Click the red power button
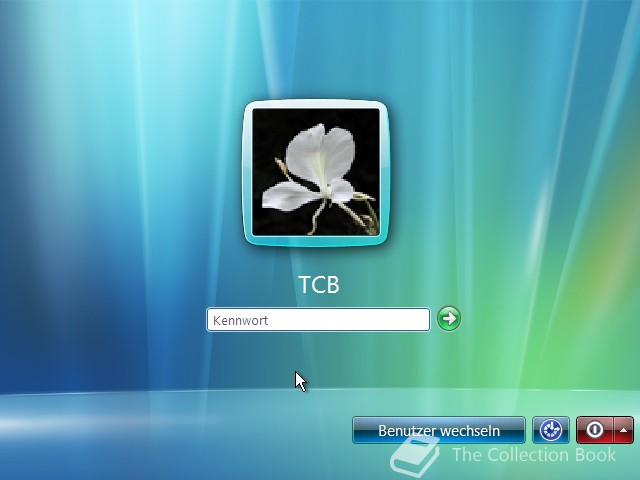Screen dimensions: 640x480 point(594,430)
